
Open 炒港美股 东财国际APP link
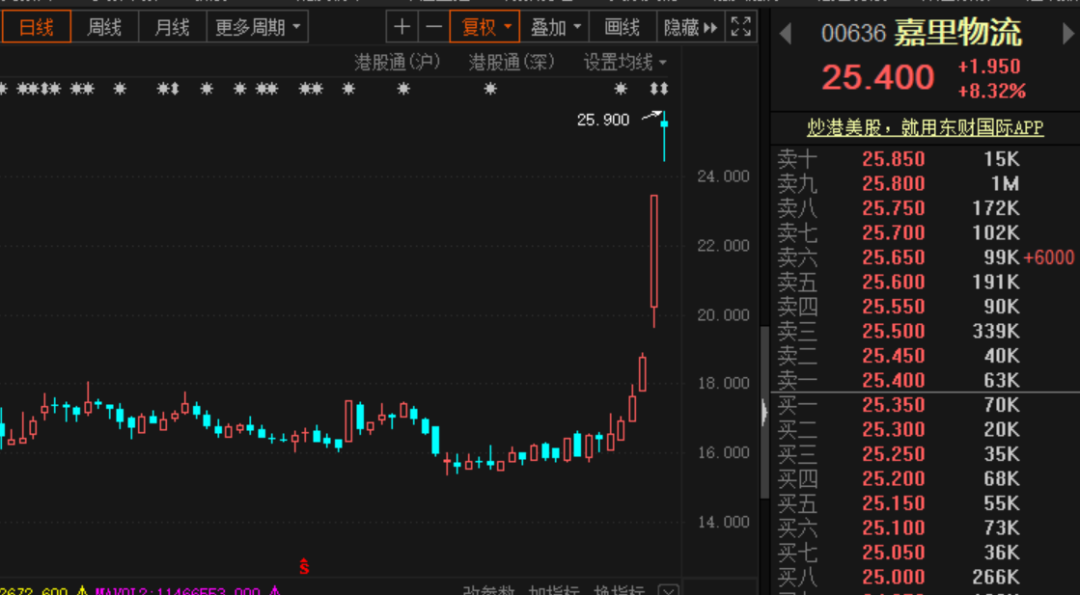pos(925,127)
